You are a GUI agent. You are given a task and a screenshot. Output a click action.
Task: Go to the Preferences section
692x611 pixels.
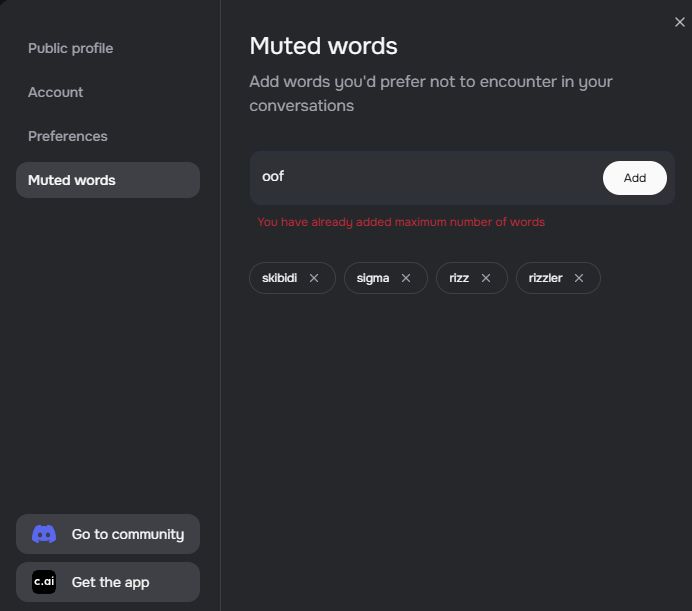[x=68, y=136]
